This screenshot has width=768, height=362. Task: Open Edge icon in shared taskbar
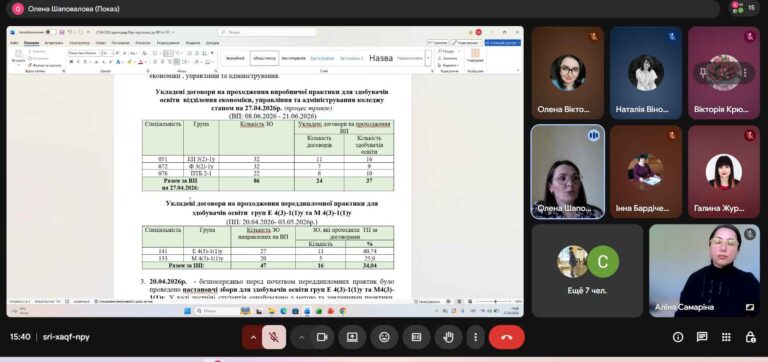pyautogui.click(x=283, y=311)
